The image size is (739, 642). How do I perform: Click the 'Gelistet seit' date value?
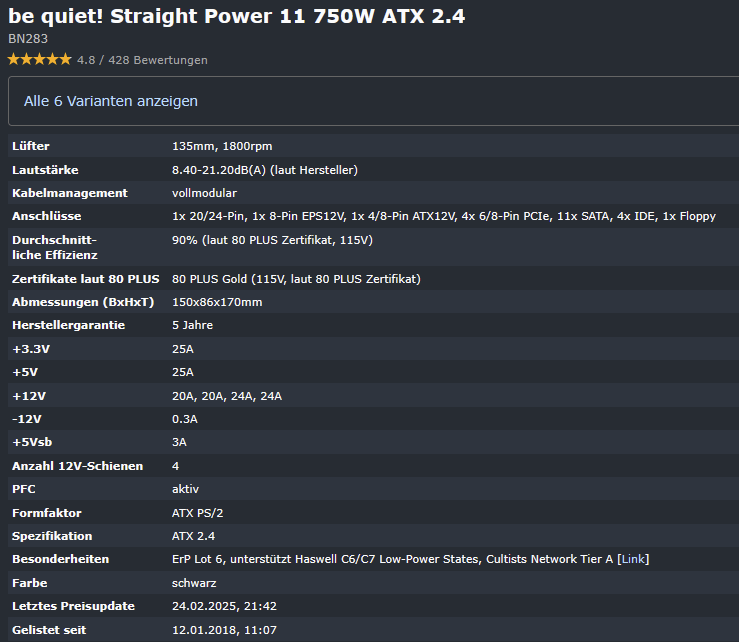point(224,630)
